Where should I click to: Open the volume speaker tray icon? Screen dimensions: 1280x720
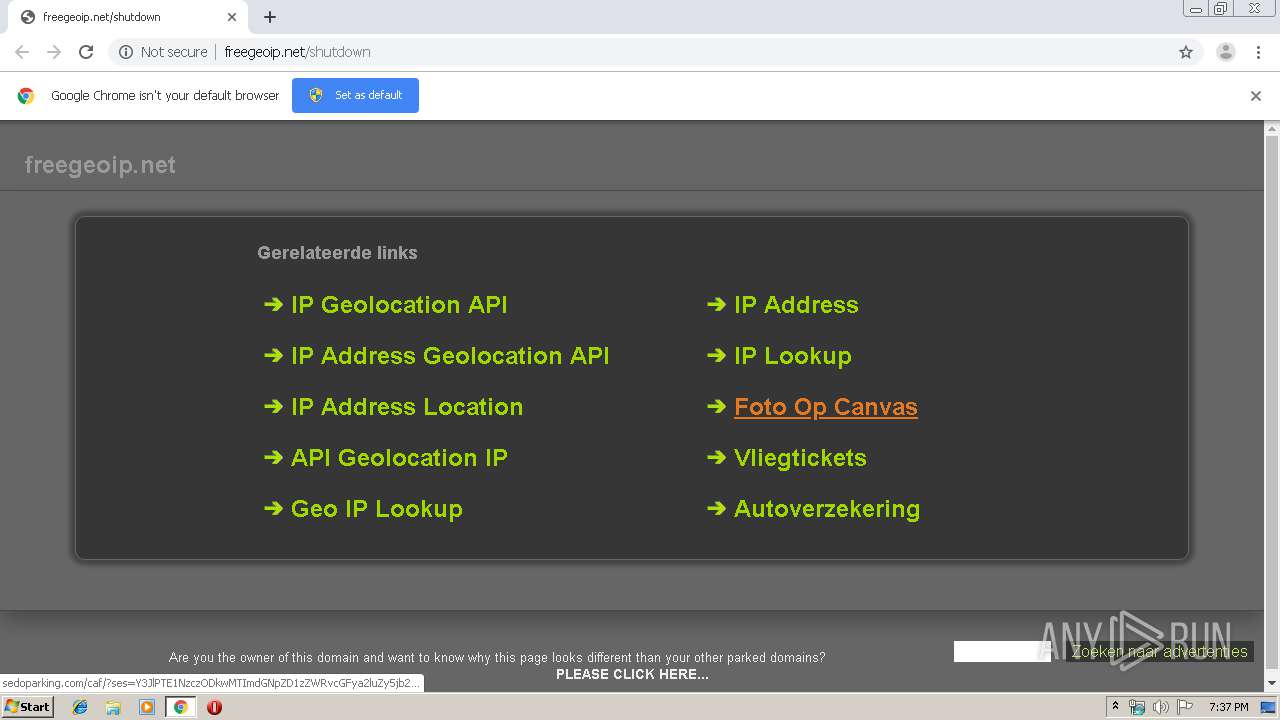pyautogui.click(x=1160, y=707)
